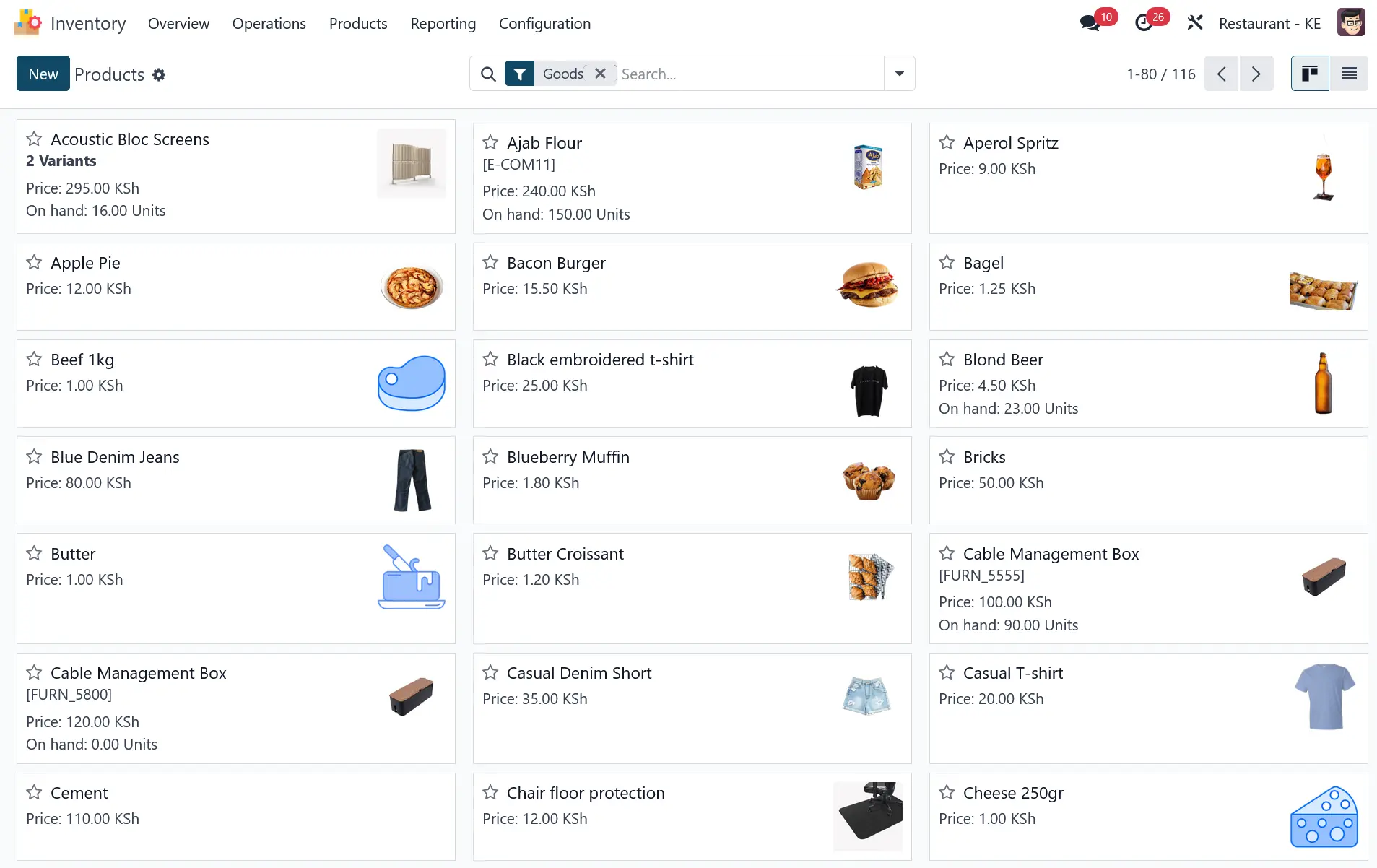
Task: Open the Restaurant - KE company switcher
Action: (1269, 24)
